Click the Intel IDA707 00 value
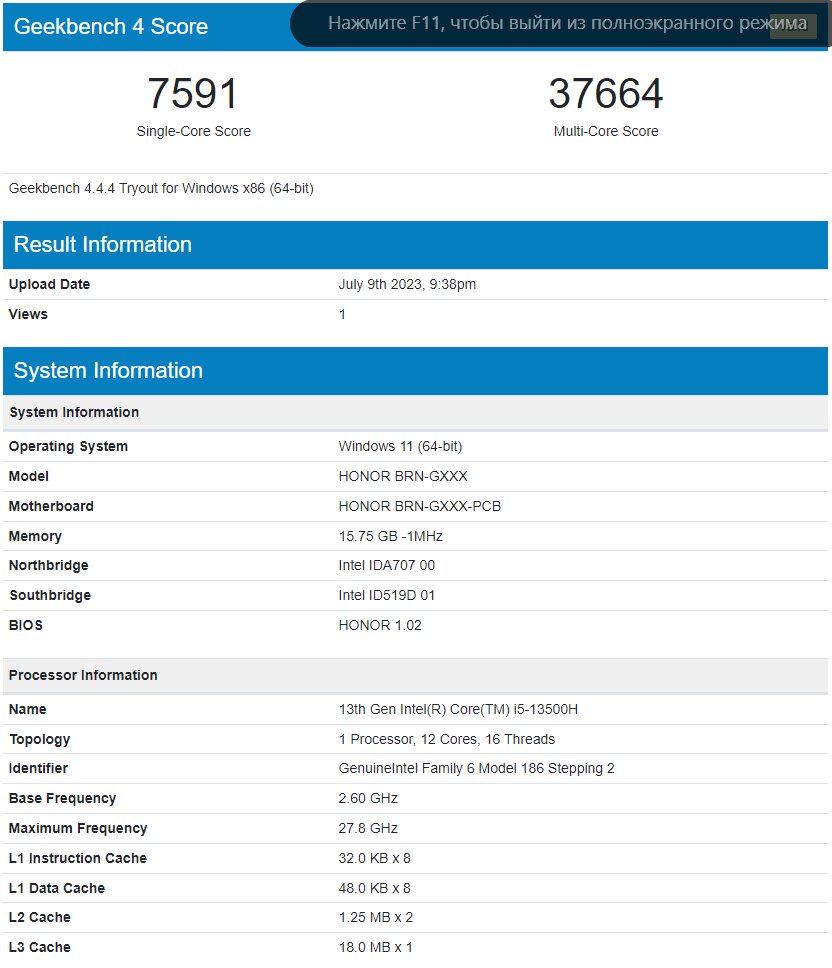Image resolution: width=832 pixels, height=968 pixels. (x=386, y=565)
